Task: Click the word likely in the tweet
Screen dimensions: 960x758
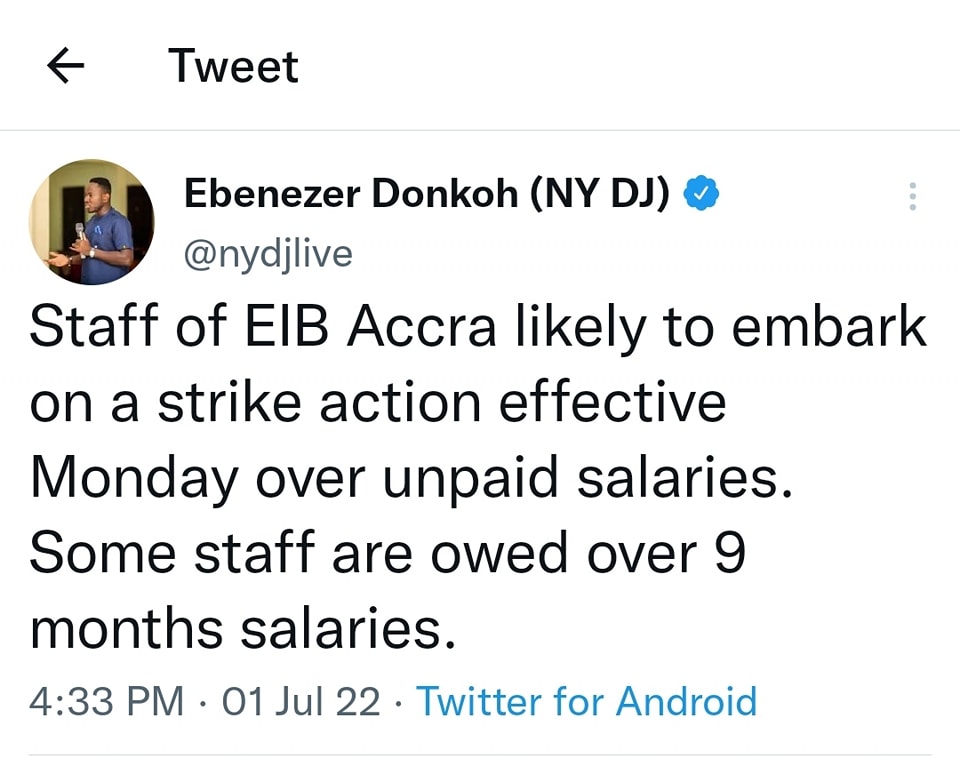Action: tap(581, 328)
